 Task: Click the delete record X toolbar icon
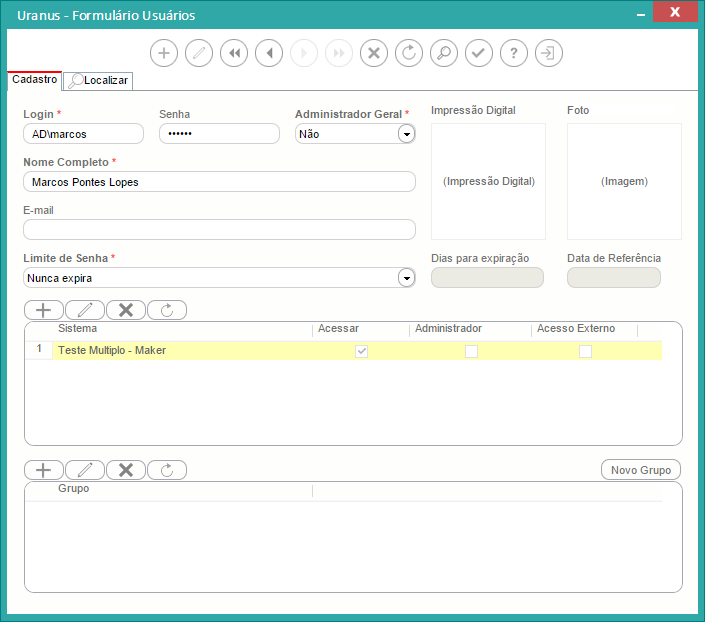(x=374, y=53)
